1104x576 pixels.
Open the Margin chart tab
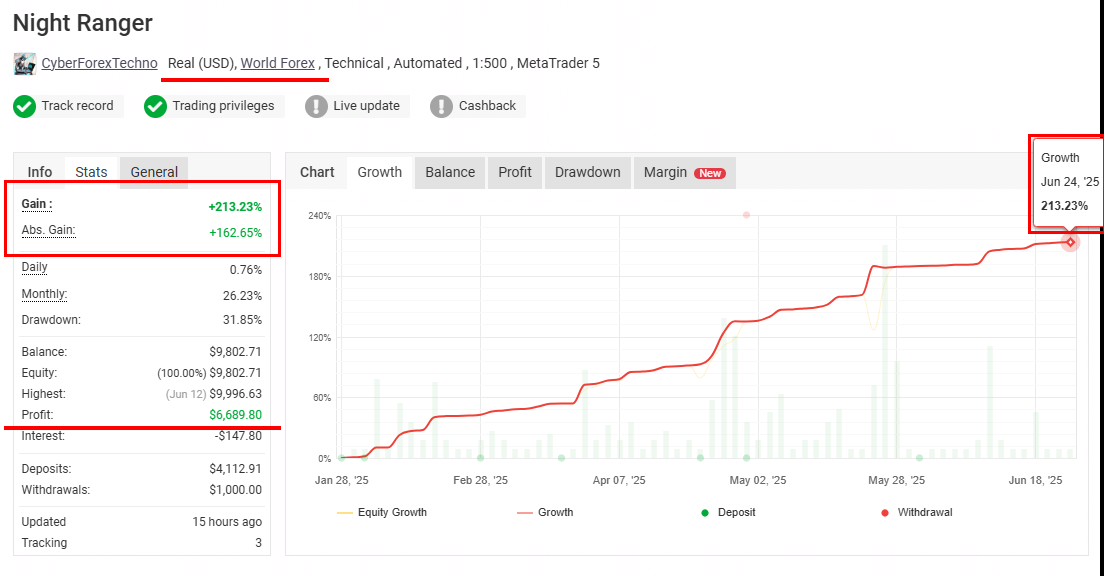[684, 173]
